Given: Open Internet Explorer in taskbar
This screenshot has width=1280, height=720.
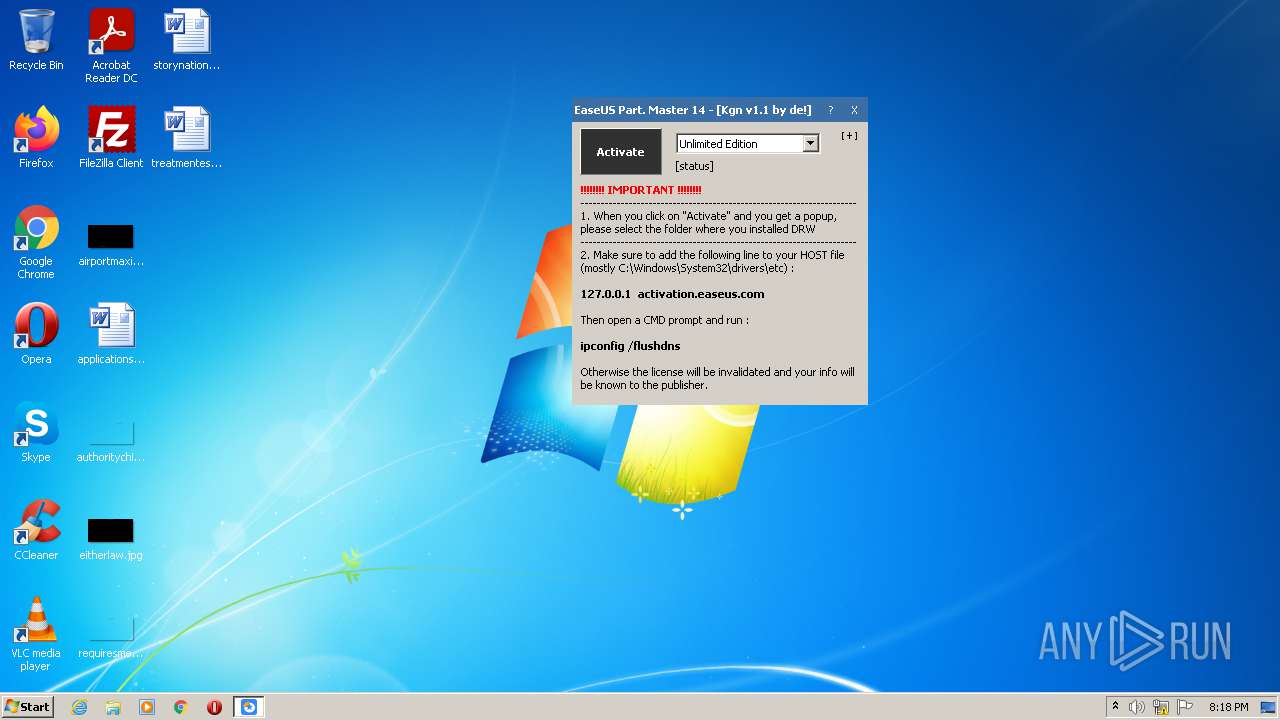Looking at the screenshot, I should click(79, 707).
